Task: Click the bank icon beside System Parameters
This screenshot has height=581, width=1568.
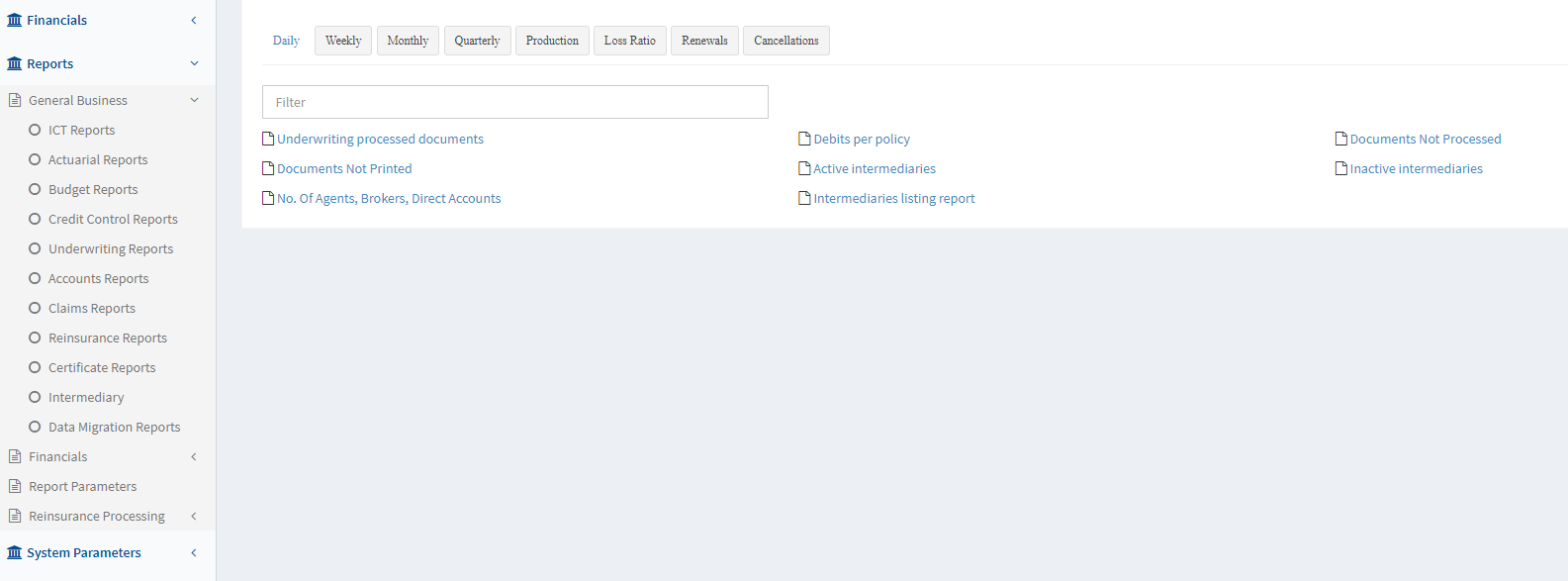Action: 14,552
